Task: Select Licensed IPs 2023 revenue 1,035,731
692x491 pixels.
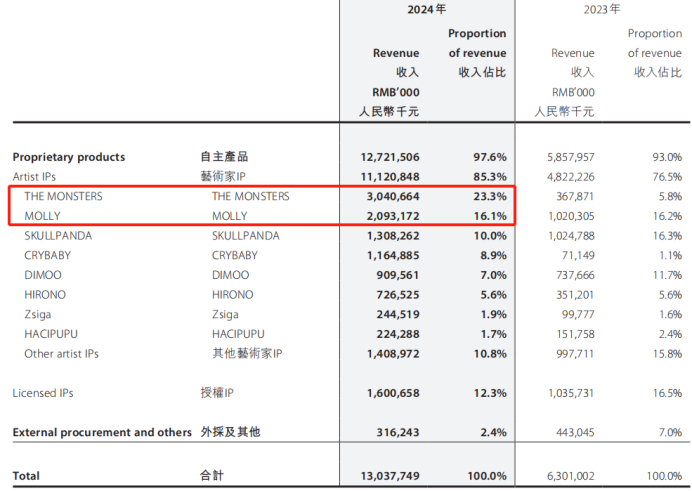Action: click(x=571, y=393)
